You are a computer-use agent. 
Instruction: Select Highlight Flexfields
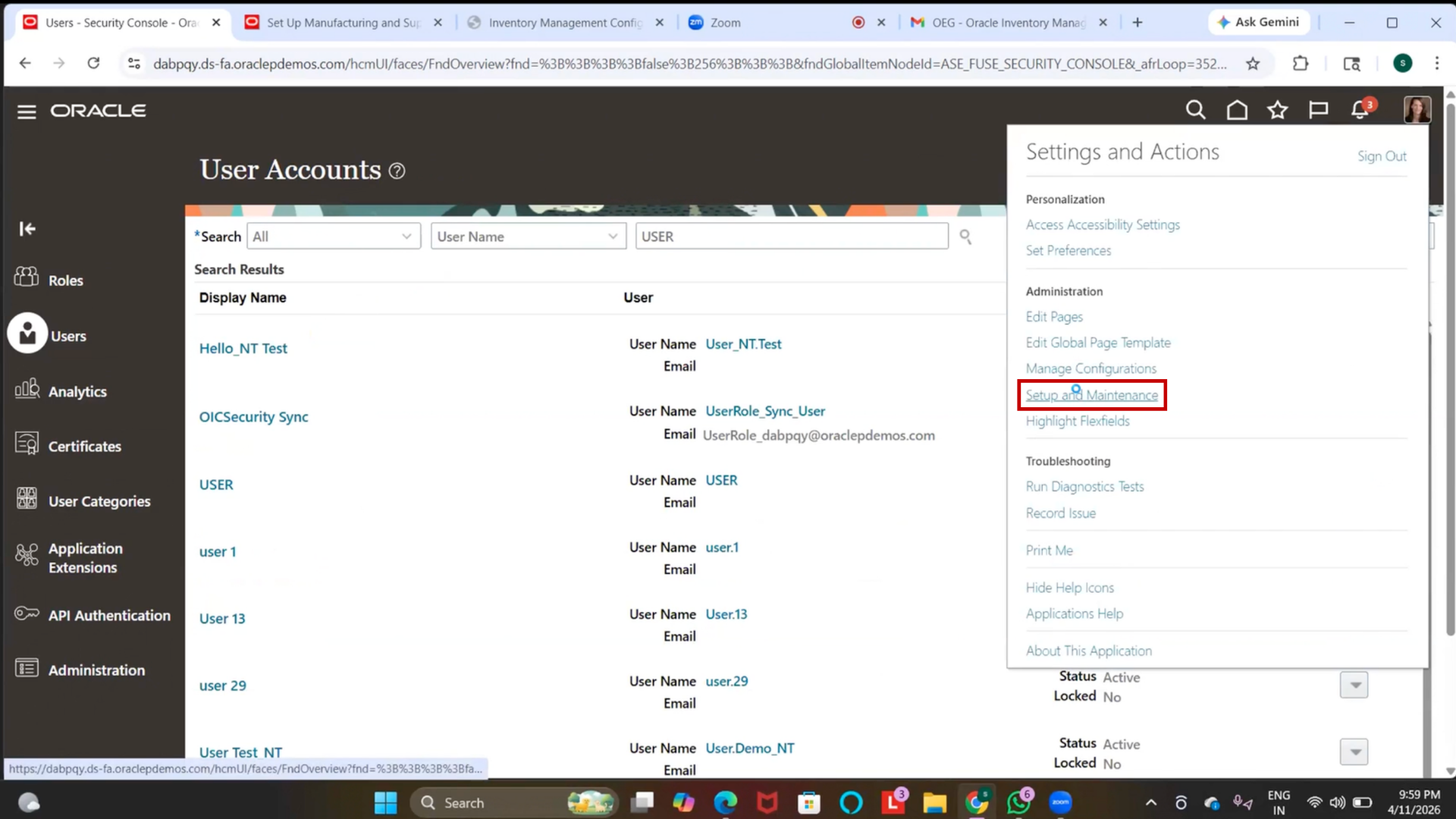click(x=1077, y=421)
